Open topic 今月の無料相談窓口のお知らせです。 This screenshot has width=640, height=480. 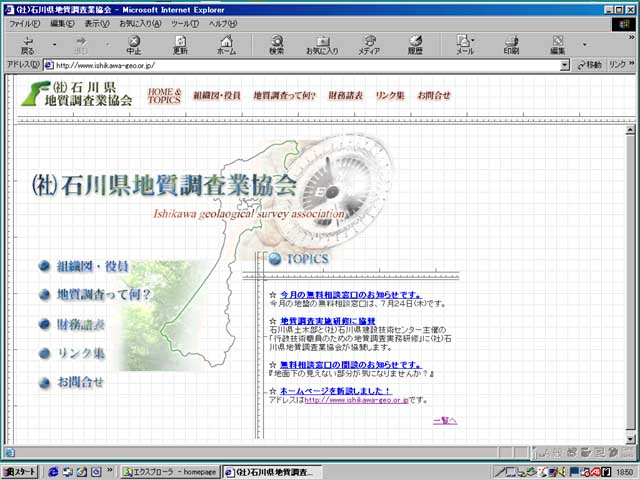point(351,295)
